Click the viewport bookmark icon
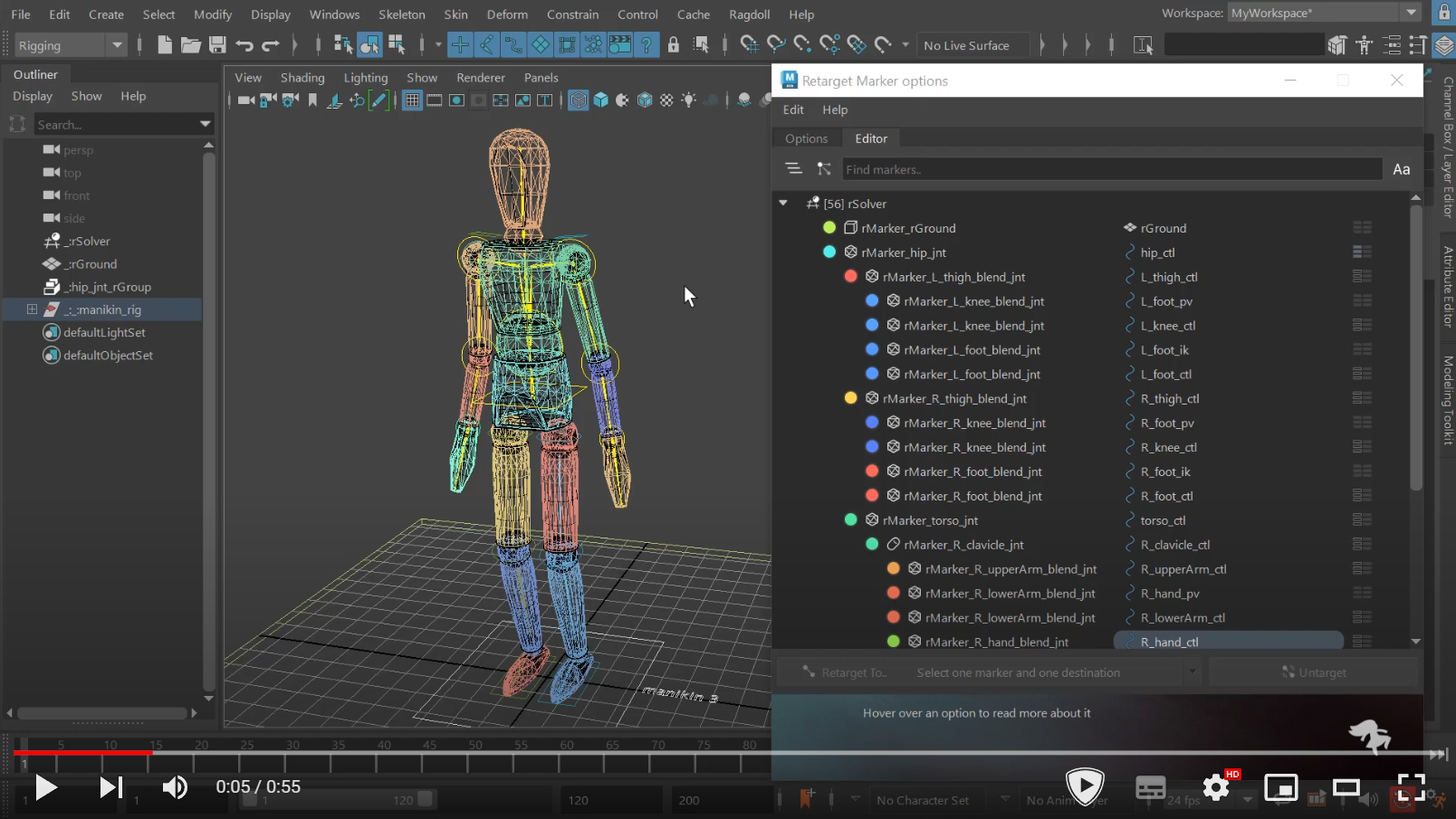1456x819 pixels. coord(312,100)
